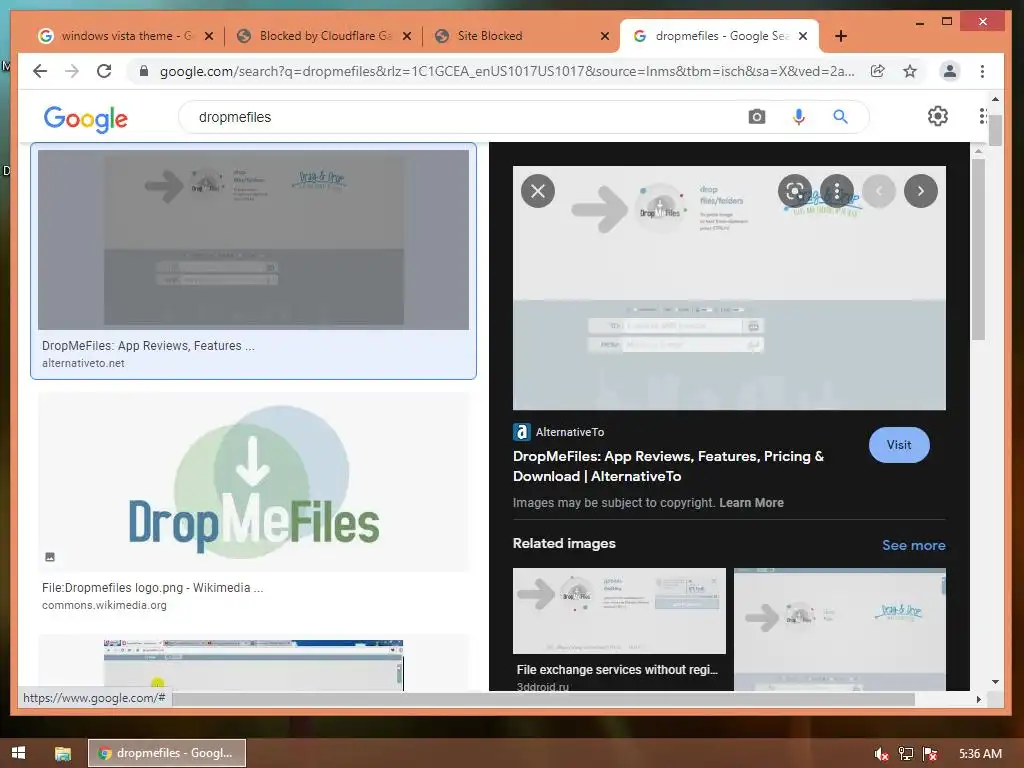Click the AlternativeTo site favicon
Screen dimensions: 1024x768
tap(521, 432)
